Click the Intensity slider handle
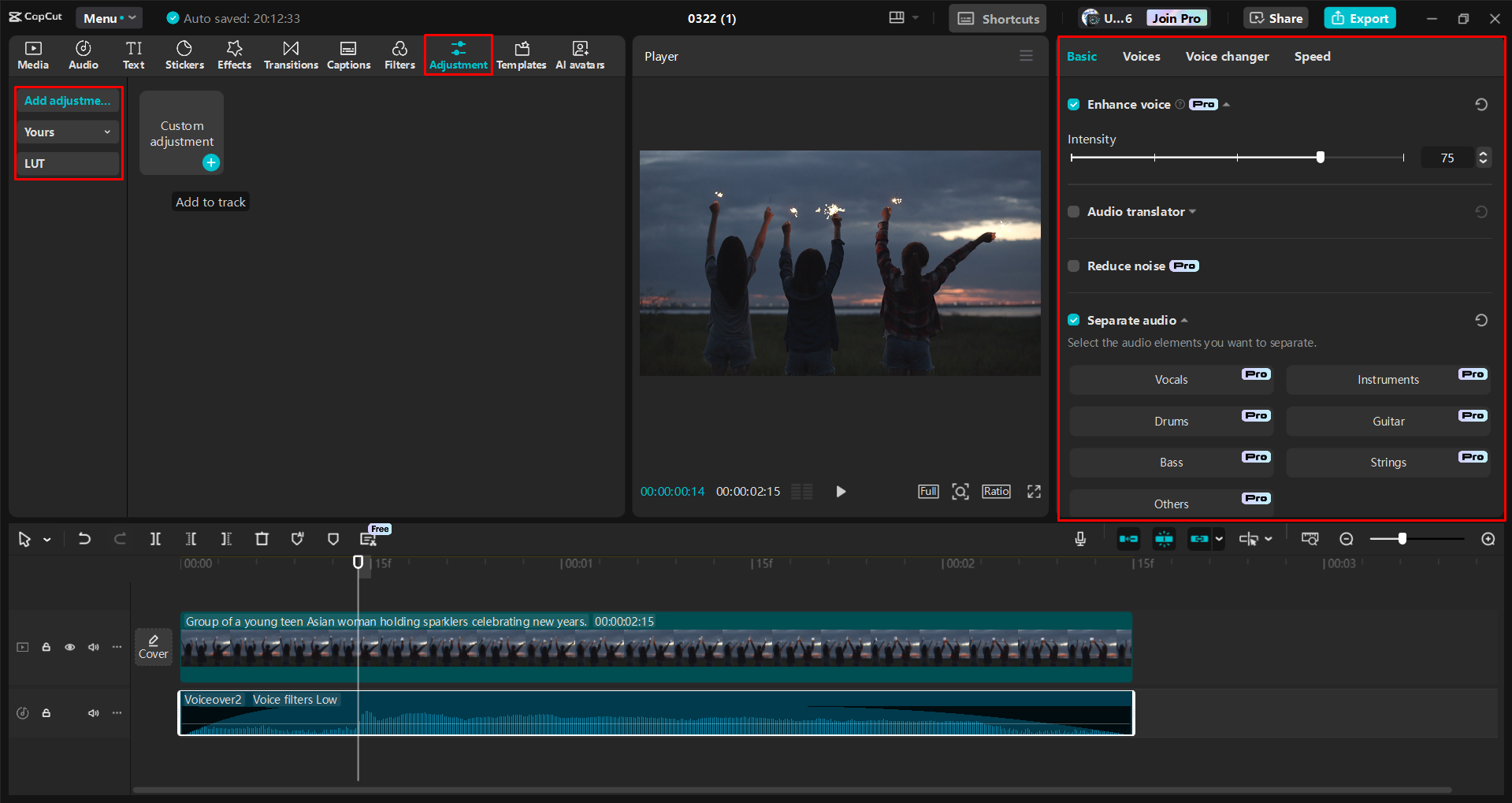 1321,158
